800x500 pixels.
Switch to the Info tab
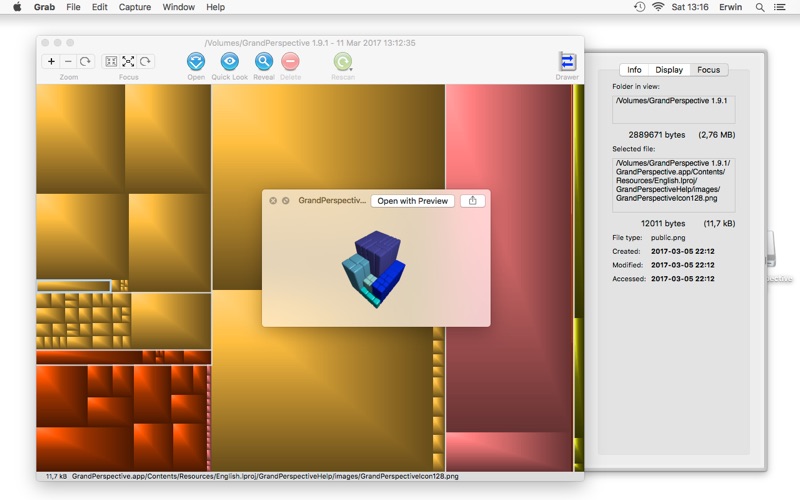pos(633,70)
